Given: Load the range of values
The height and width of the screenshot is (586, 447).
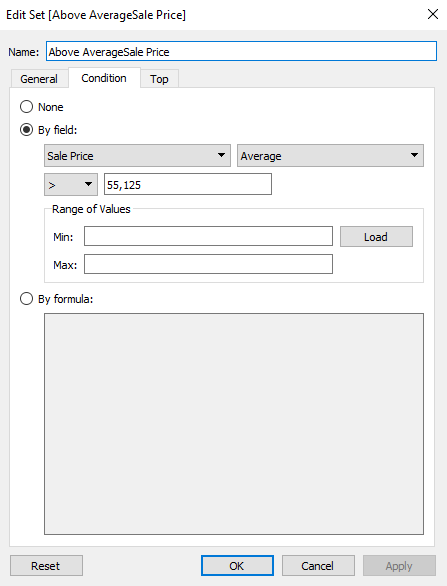Looking at the screenshot, I should [x=376, y=236].
